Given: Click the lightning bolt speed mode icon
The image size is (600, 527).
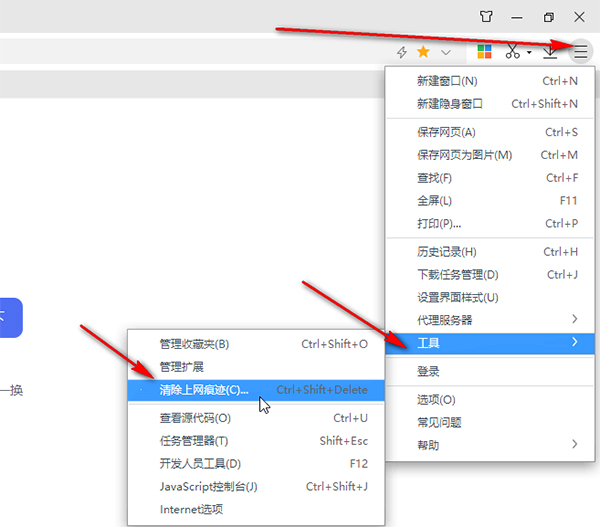Looking at the screenshot, I should pyautogui.click(x=402, y=52).
